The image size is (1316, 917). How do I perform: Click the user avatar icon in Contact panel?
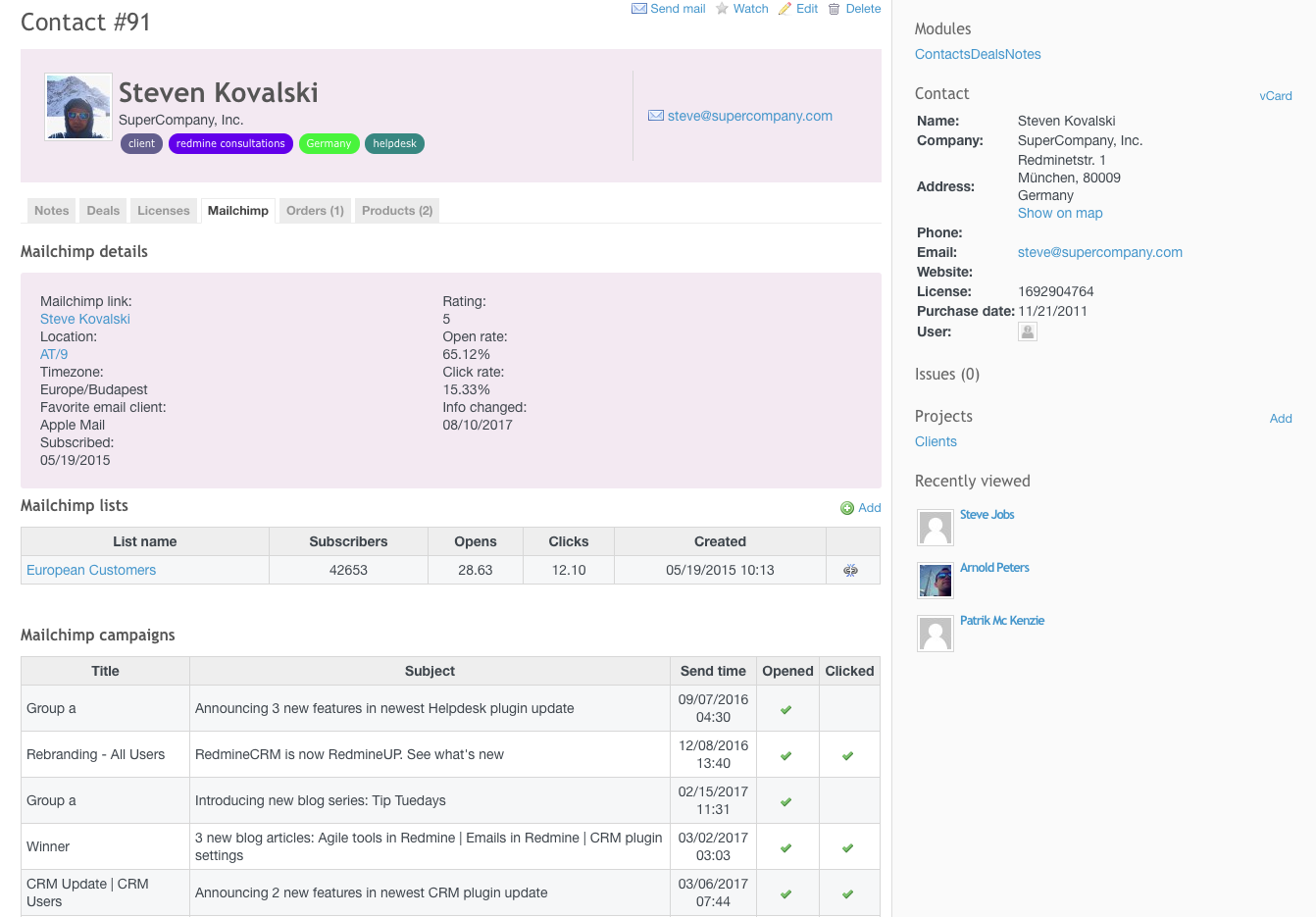tap(1028, 331)
